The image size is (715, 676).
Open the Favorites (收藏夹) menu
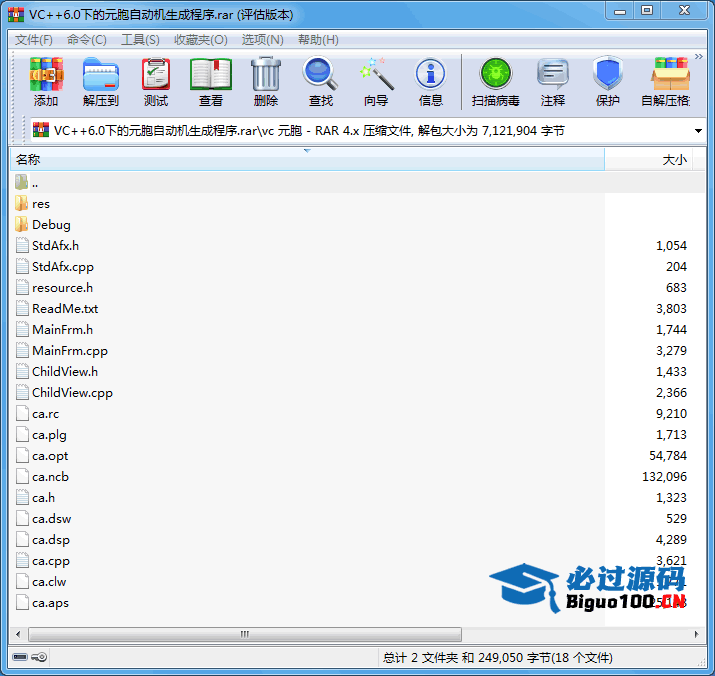pos(201,40)
